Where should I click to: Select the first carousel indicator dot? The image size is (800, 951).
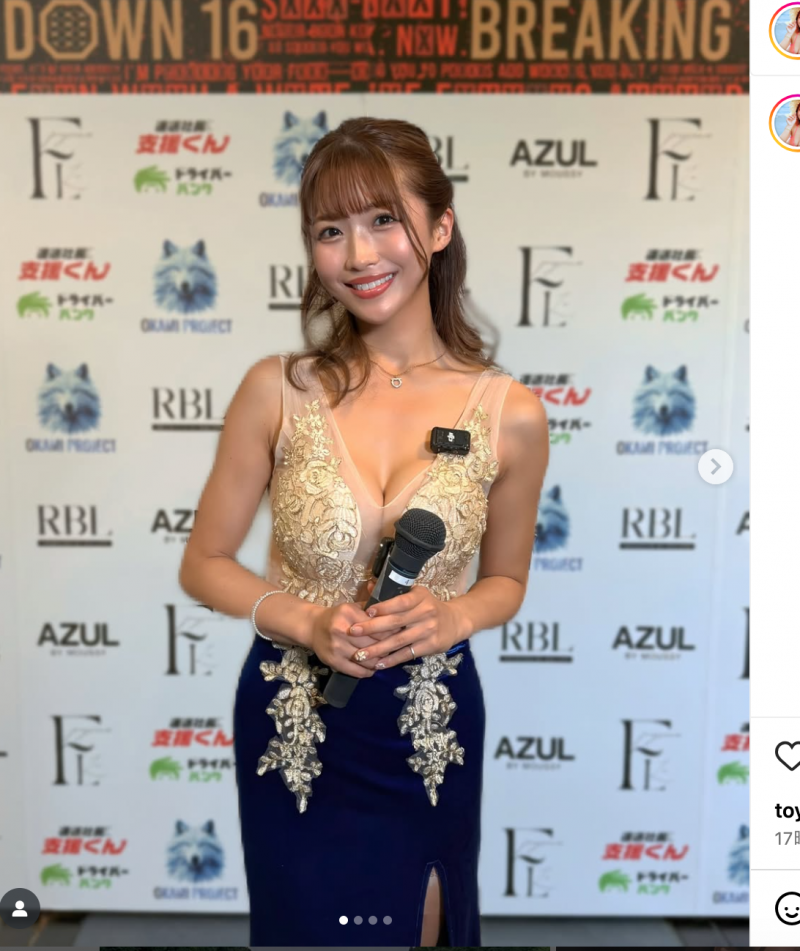click(x=343, y=920)
